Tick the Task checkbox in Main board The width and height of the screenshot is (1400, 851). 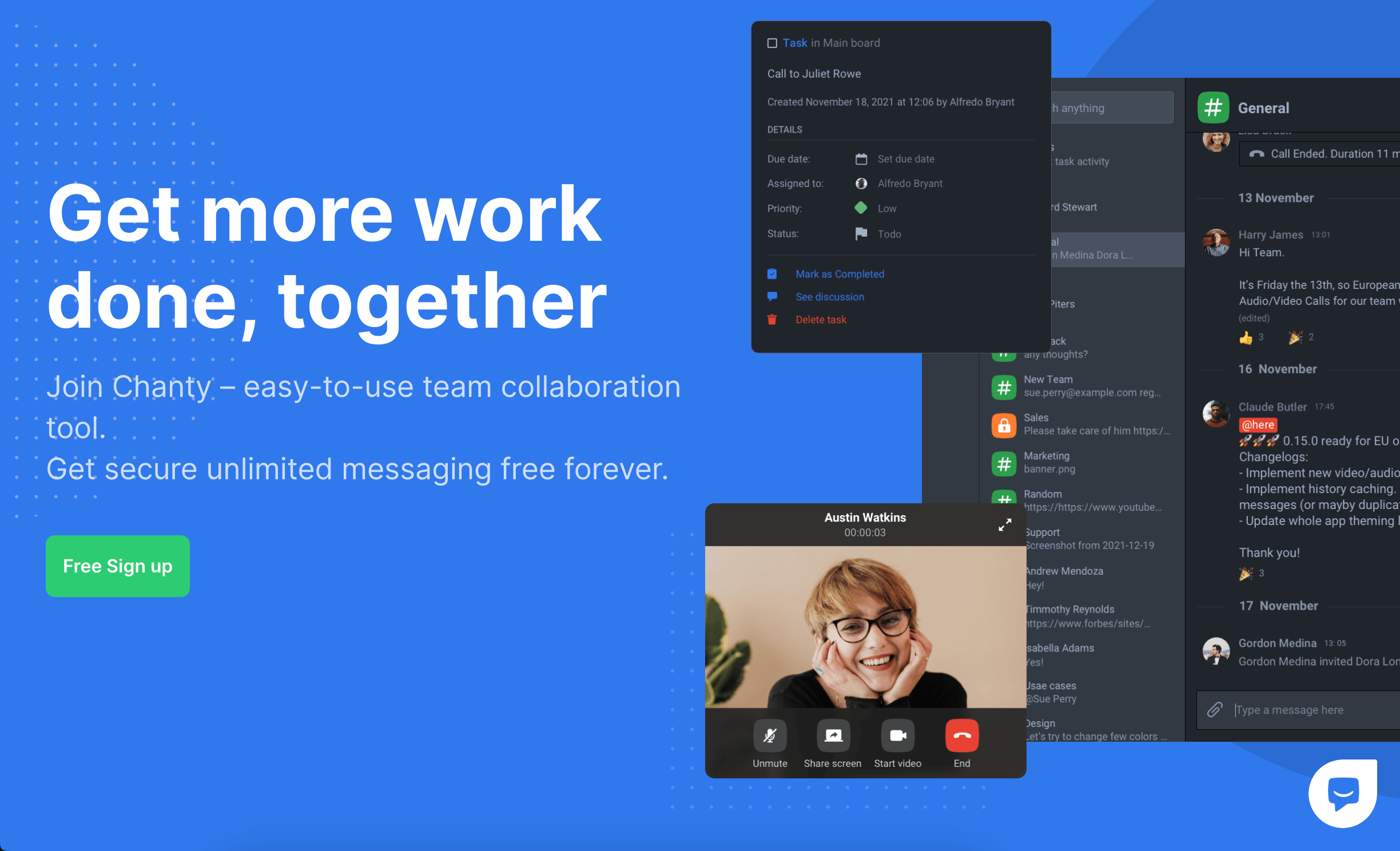(772, 43)
